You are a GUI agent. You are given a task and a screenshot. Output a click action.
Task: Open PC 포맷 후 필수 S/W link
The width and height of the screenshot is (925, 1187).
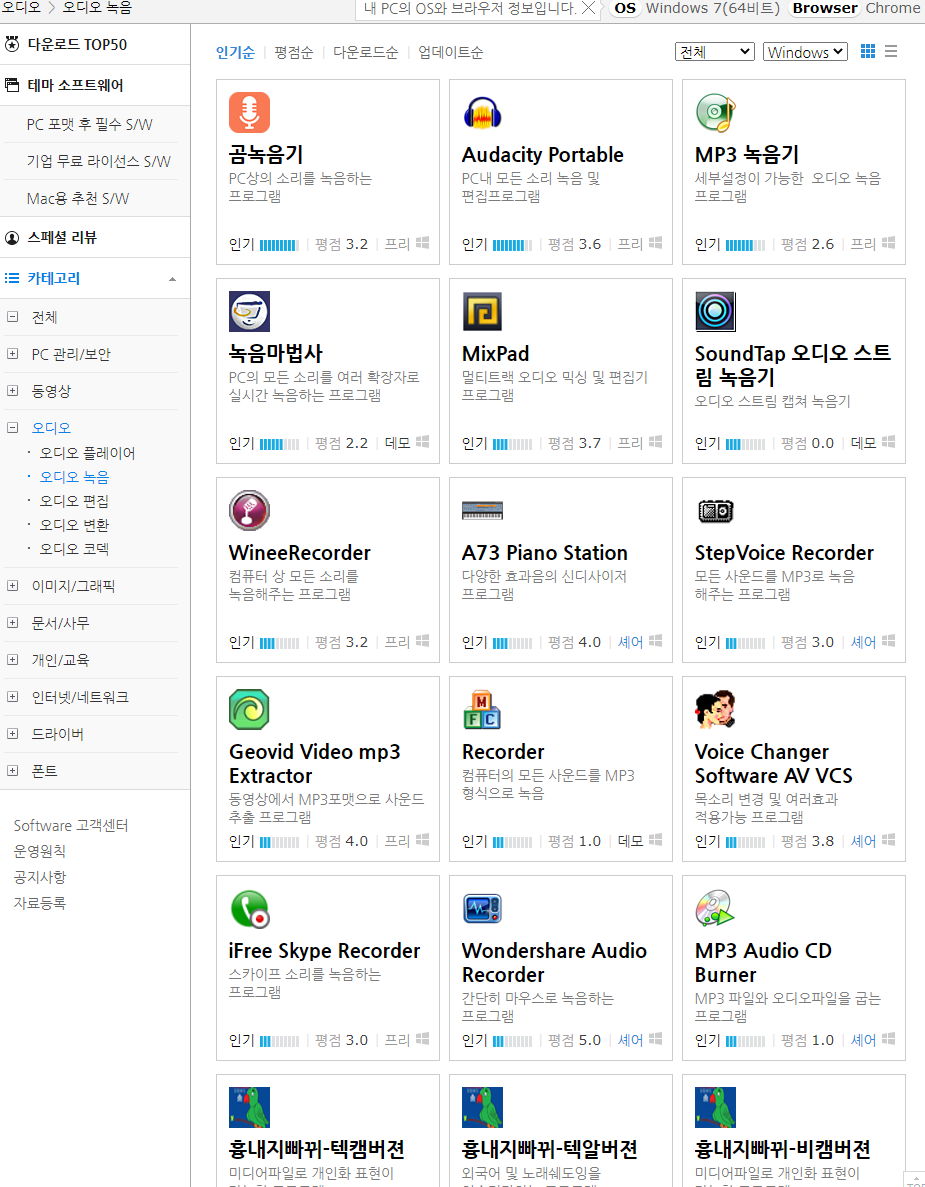89,124
